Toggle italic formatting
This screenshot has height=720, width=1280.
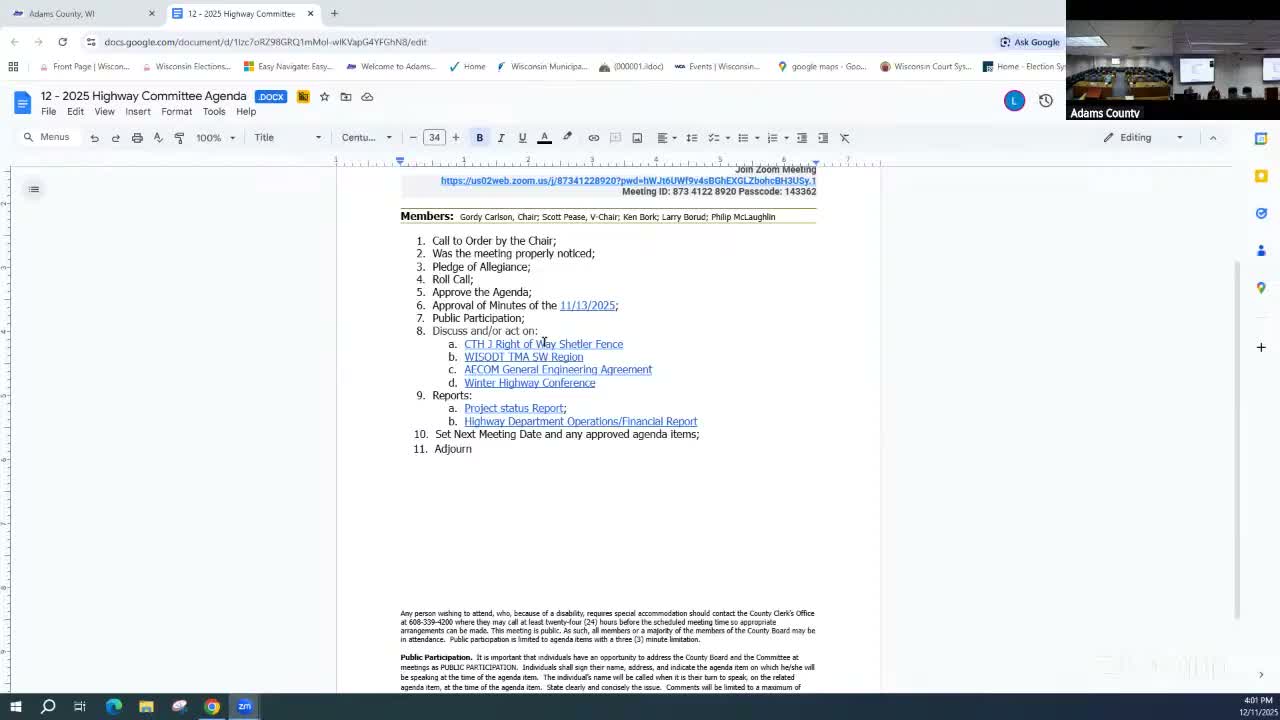coord(501,138)
